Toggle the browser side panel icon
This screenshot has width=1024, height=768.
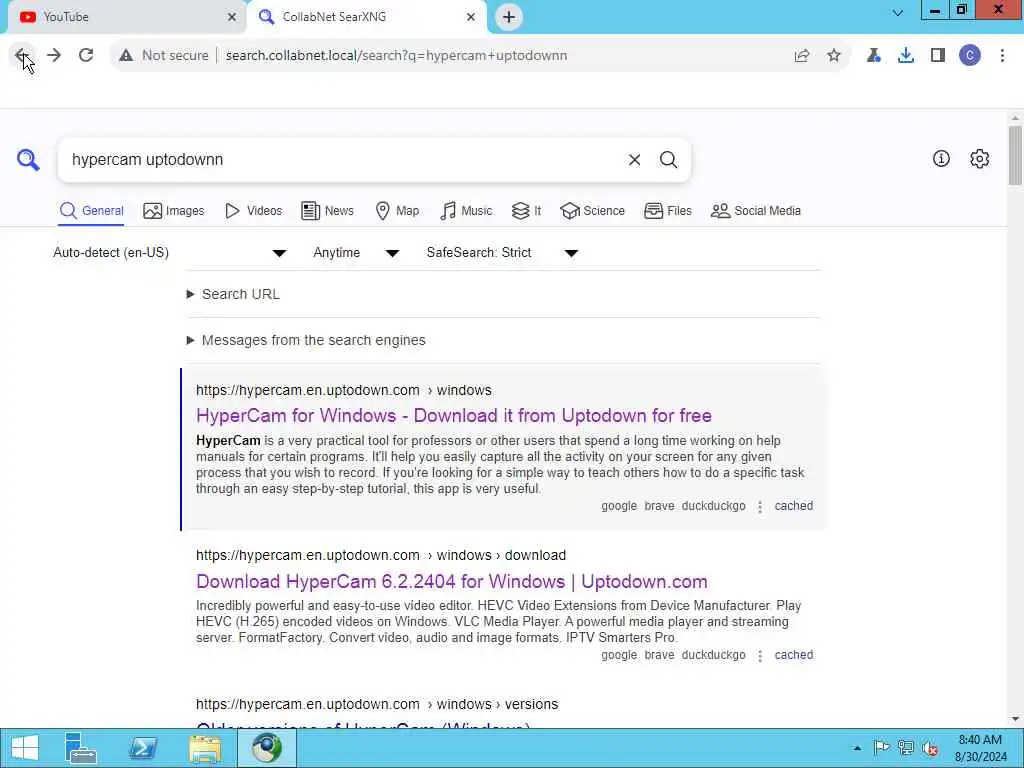click(x=938, y=56)
